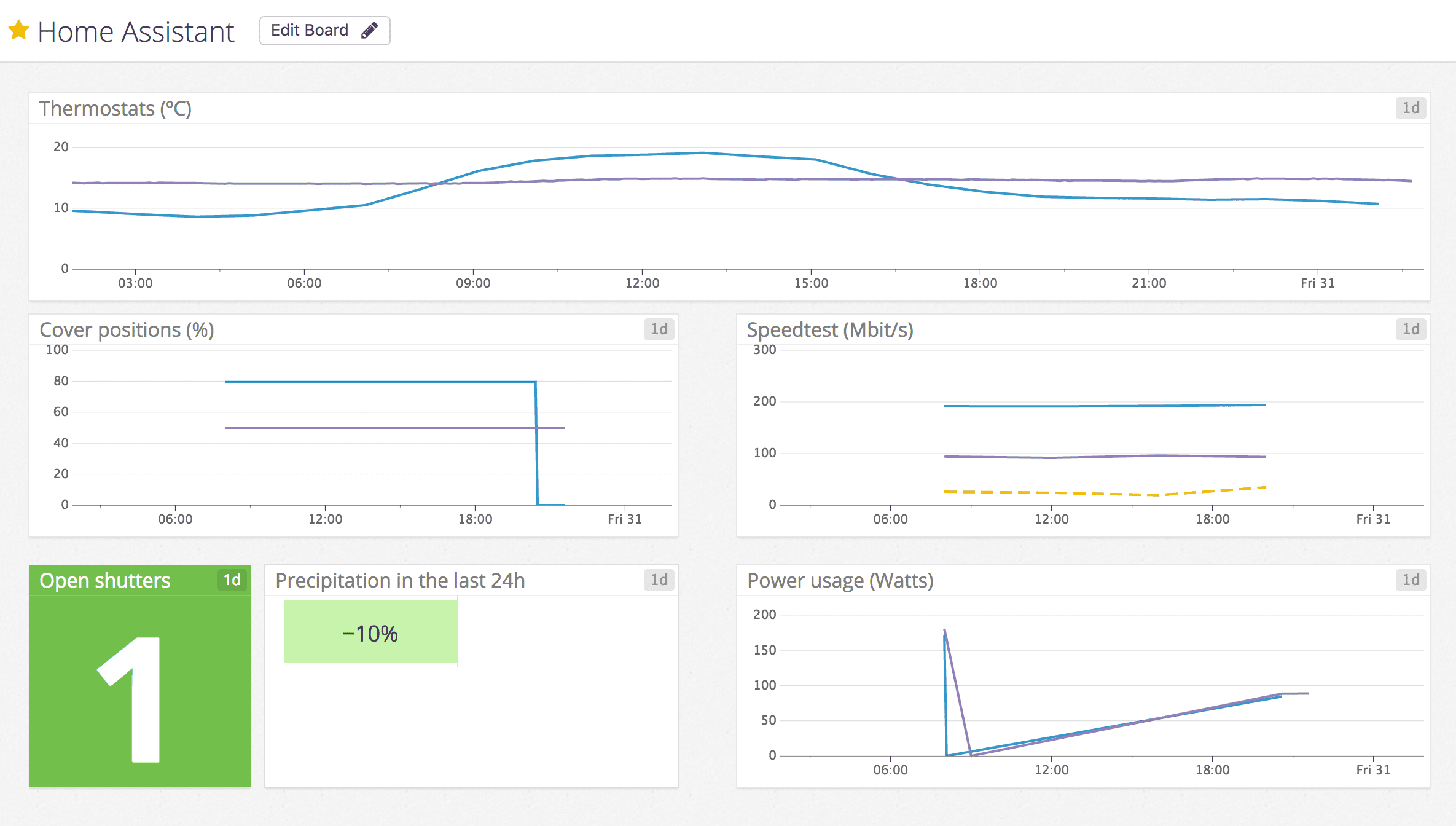Click the Home Assistant dashboard title
The image size is (1456, 826).
pyautogui.click(x=136, y=32)
